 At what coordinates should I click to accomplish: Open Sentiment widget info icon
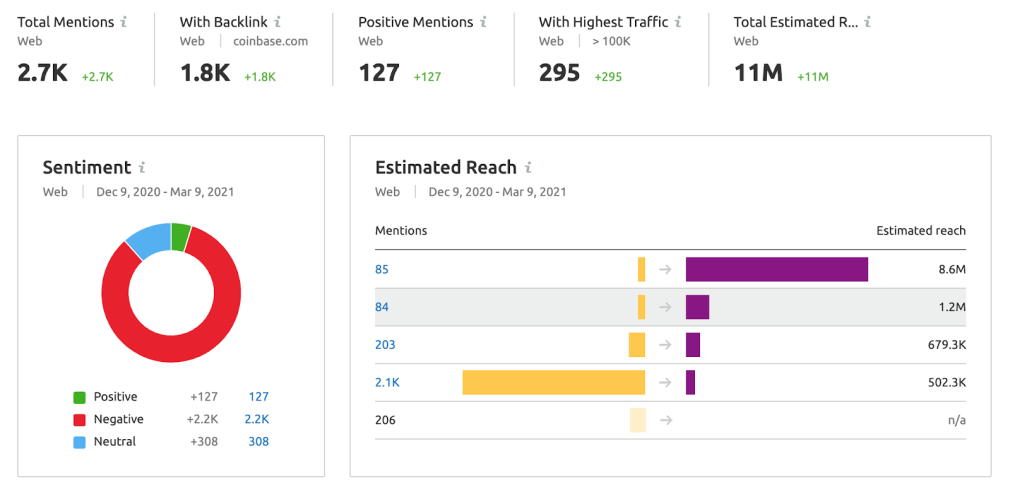click(x=142, y=168)
